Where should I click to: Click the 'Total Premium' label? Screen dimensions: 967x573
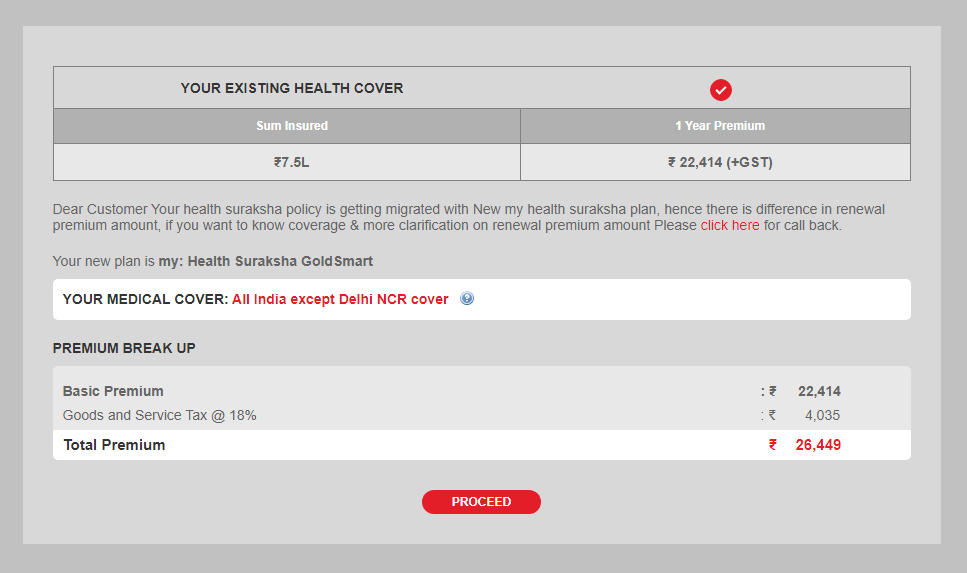pyautogui.click(x=114, y=445)
